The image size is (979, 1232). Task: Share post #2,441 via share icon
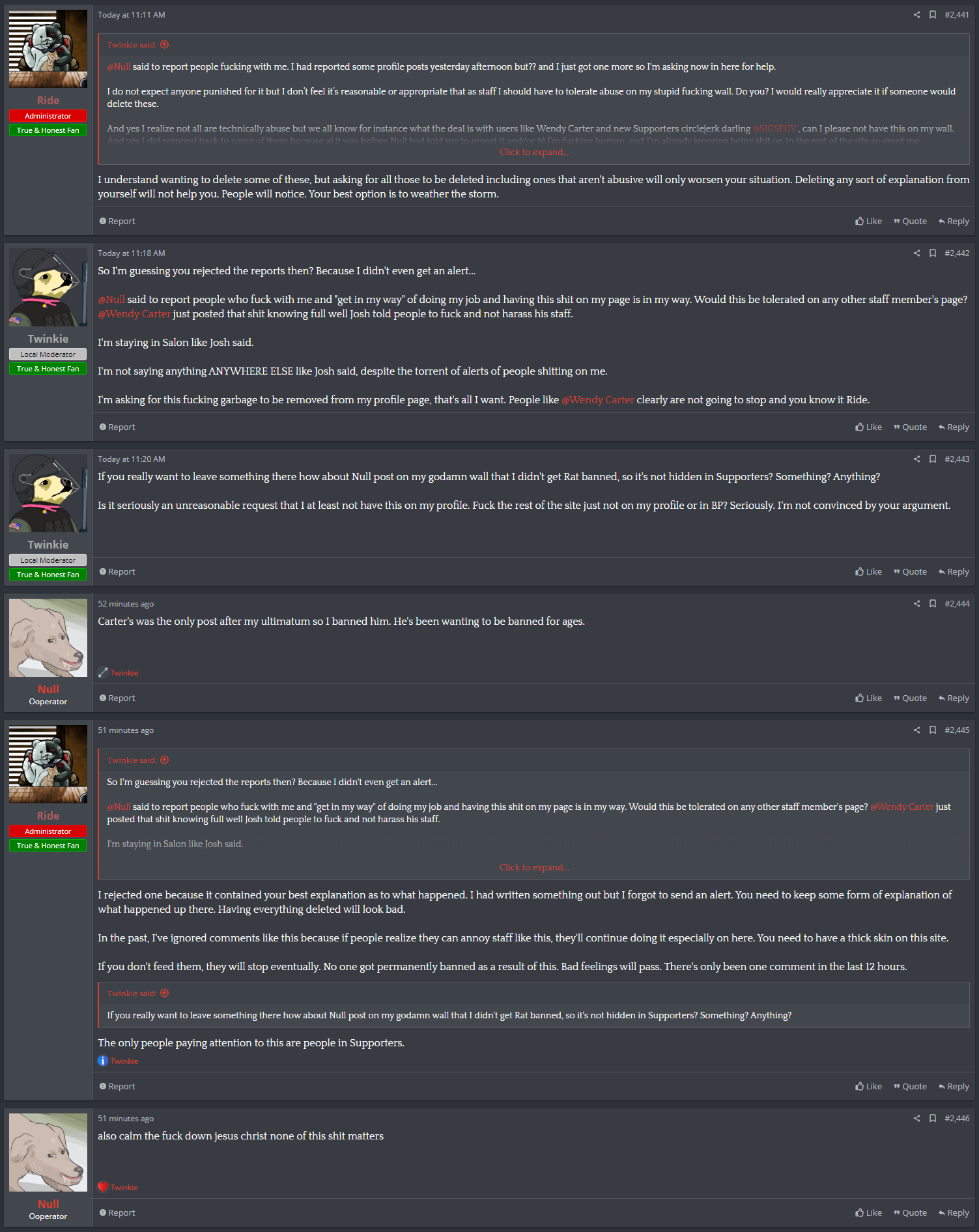(x=916, y=15)
